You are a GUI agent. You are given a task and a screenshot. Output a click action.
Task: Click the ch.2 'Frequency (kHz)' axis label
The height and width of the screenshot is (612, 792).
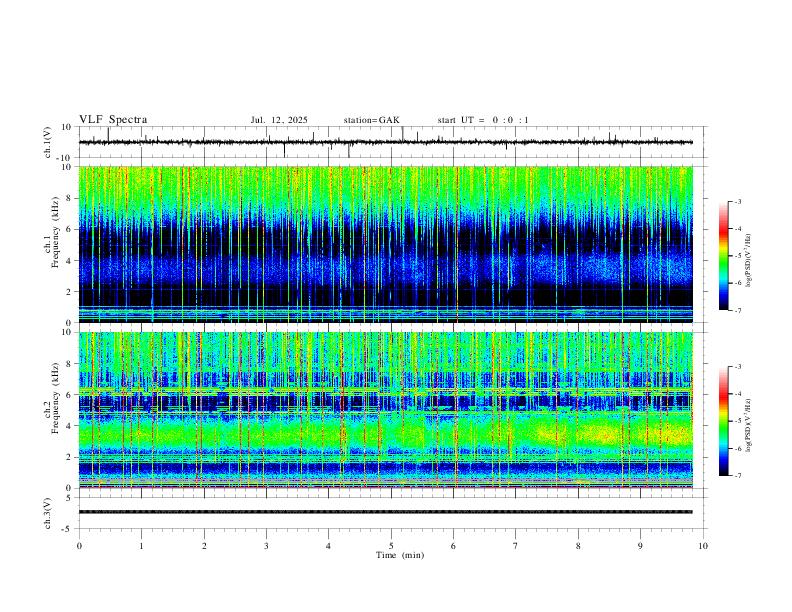[55, 397]
